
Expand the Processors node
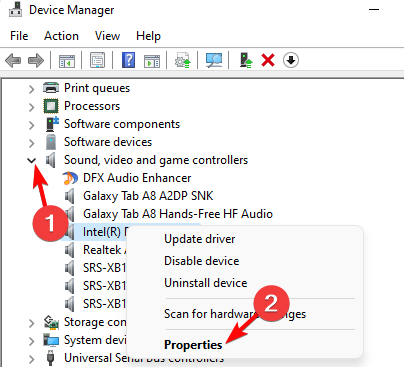pos(31,107)
